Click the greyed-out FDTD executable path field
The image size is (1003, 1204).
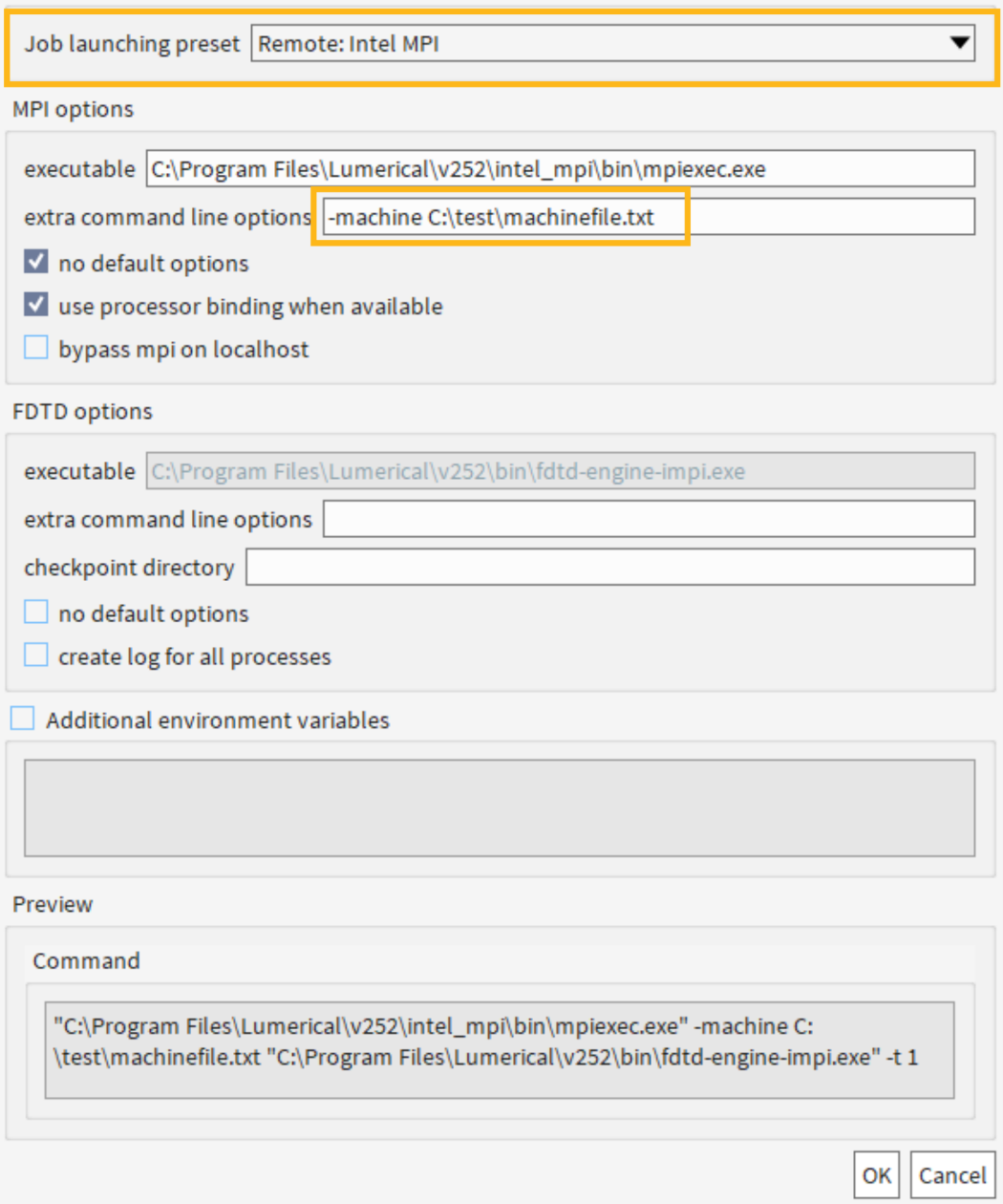561,471
